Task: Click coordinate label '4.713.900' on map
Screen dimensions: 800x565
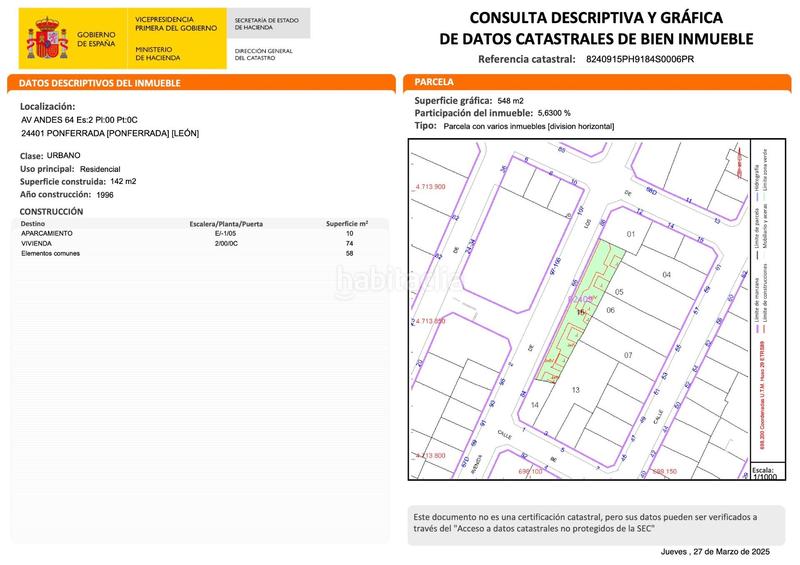Action: (431, 187)
